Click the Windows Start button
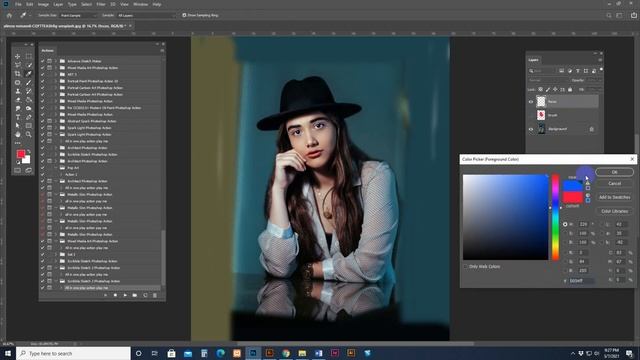Screen dimensions: 640x360 [x=8, y=353]
